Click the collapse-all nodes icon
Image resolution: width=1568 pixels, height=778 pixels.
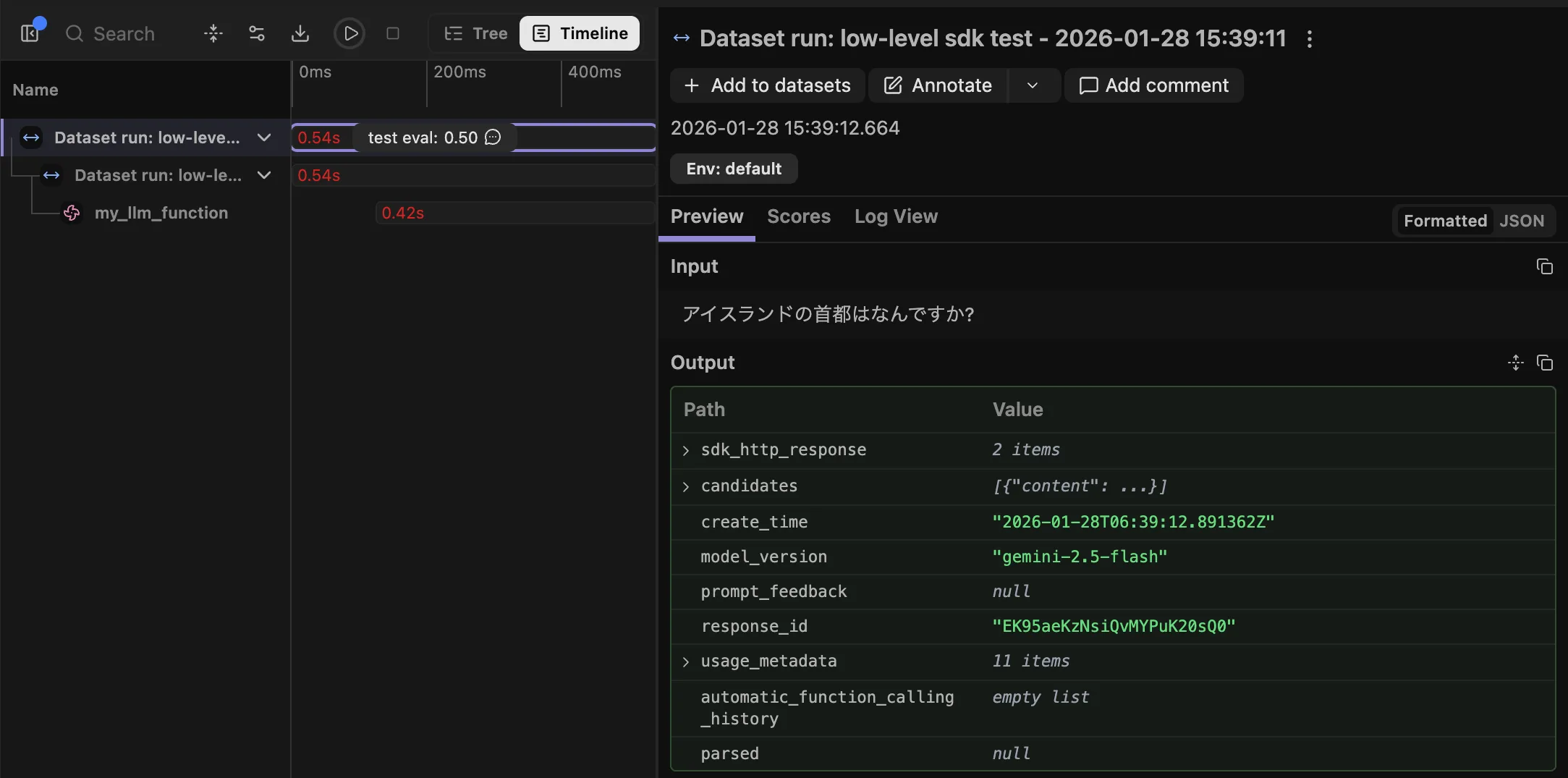(x=213, y=33)
